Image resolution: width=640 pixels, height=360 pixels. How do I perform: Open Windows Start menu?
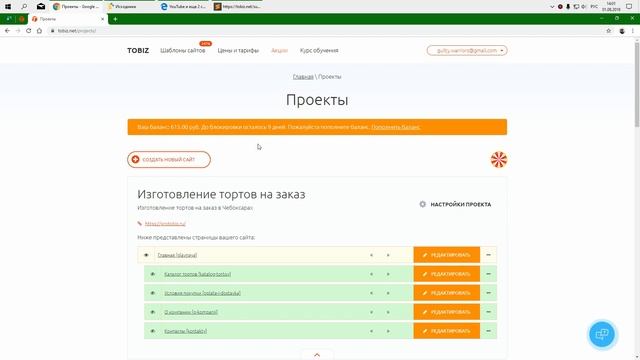pos(8,7)
